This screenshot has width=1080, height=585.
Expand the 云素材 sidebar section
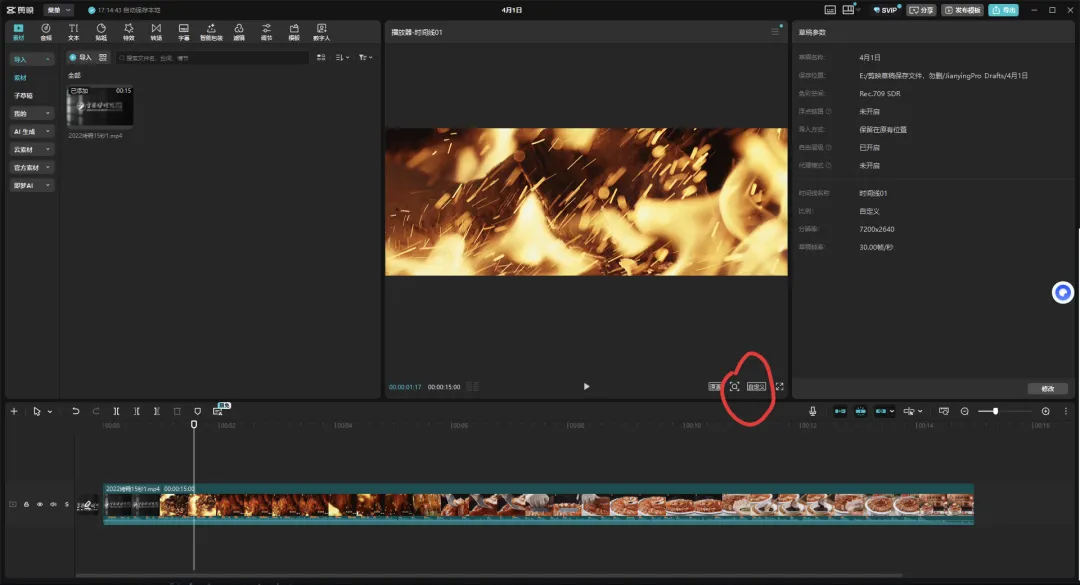click(x=31, y=149)
